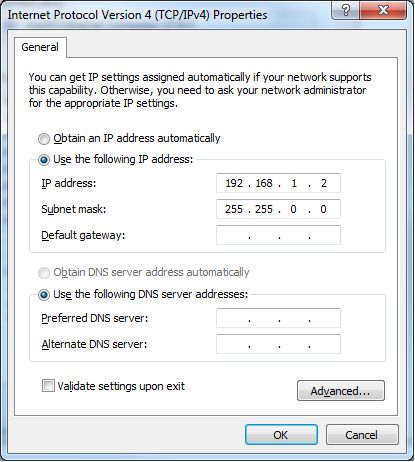
Task: Click the Alternate DNS server field
Action: point(278,344)
